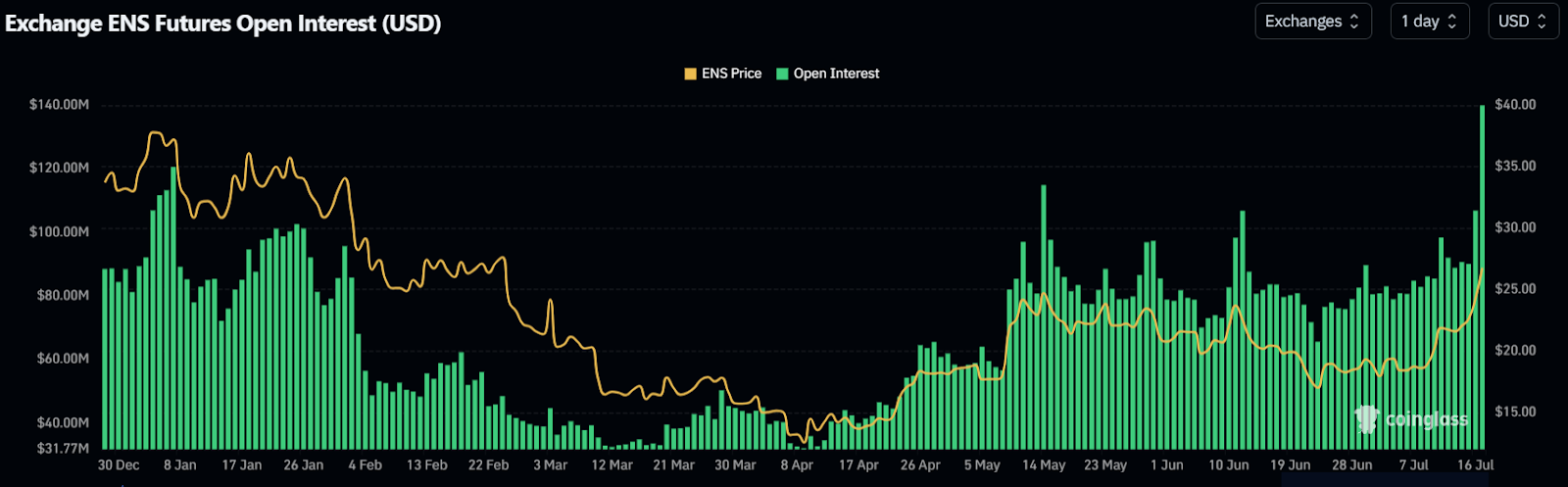Click the 1 Jun date label
1568x487 pixels.
pos(1167,465)
